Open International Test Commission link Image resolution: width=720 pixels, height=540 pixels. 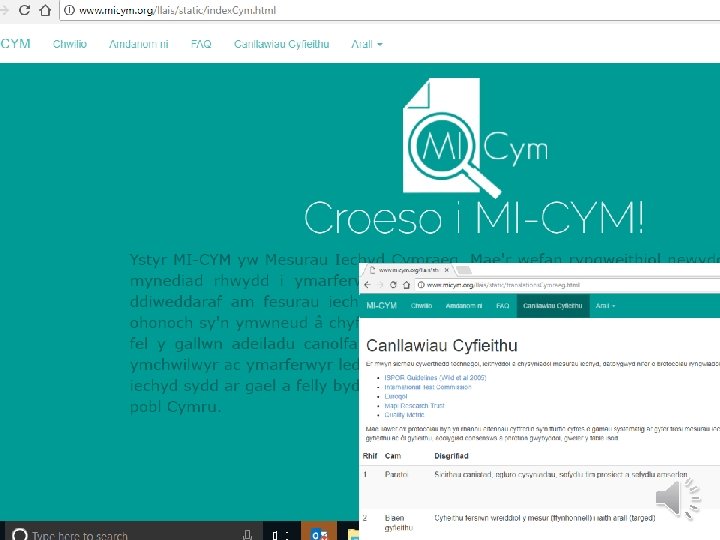pyautogui.click(x=428, y=387)
